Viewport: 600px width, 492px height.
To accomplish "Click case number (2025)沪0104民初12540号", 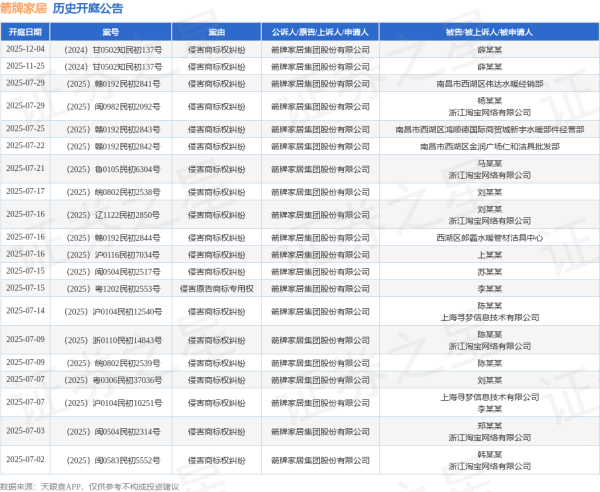I will 111,312.
